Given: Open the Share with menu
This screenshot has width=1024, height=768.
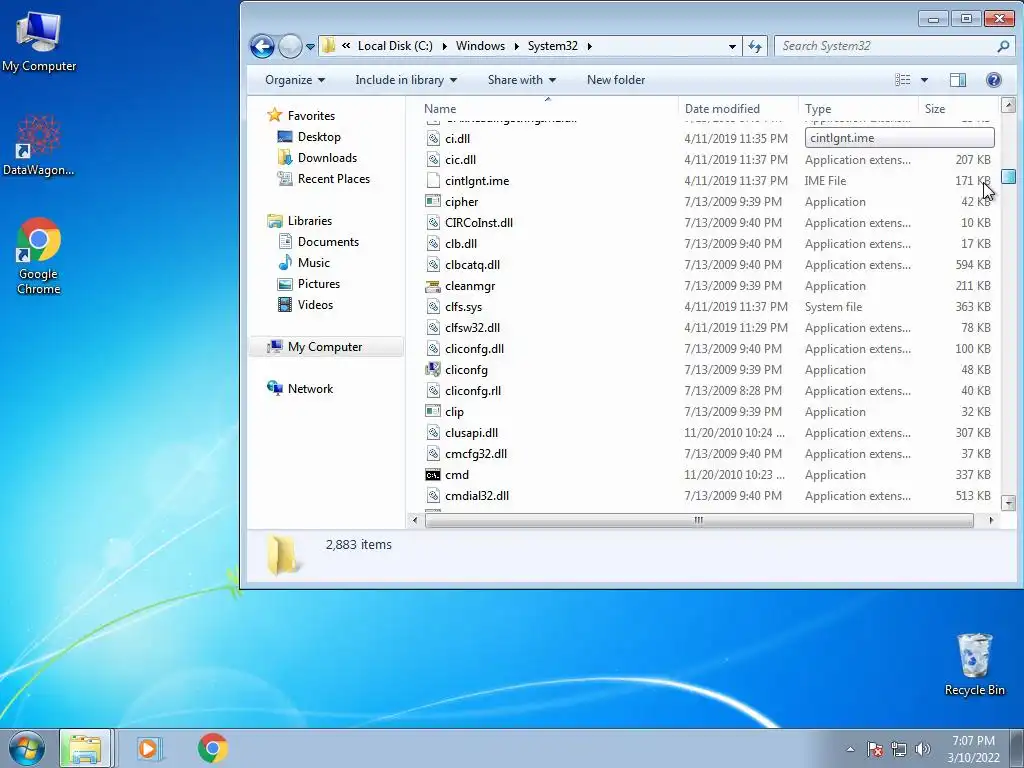Looking at the screenshot, I should (x=521, y=80).
